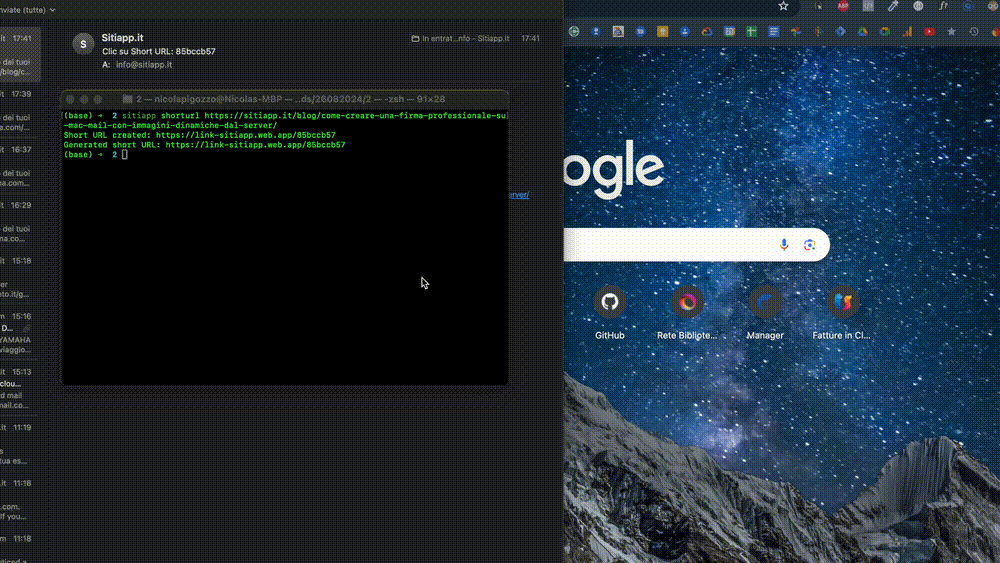Viewport: 1000px width, 563px height.
Task: Select the mail received at 15:16
Action: click(x=20, y=332)
